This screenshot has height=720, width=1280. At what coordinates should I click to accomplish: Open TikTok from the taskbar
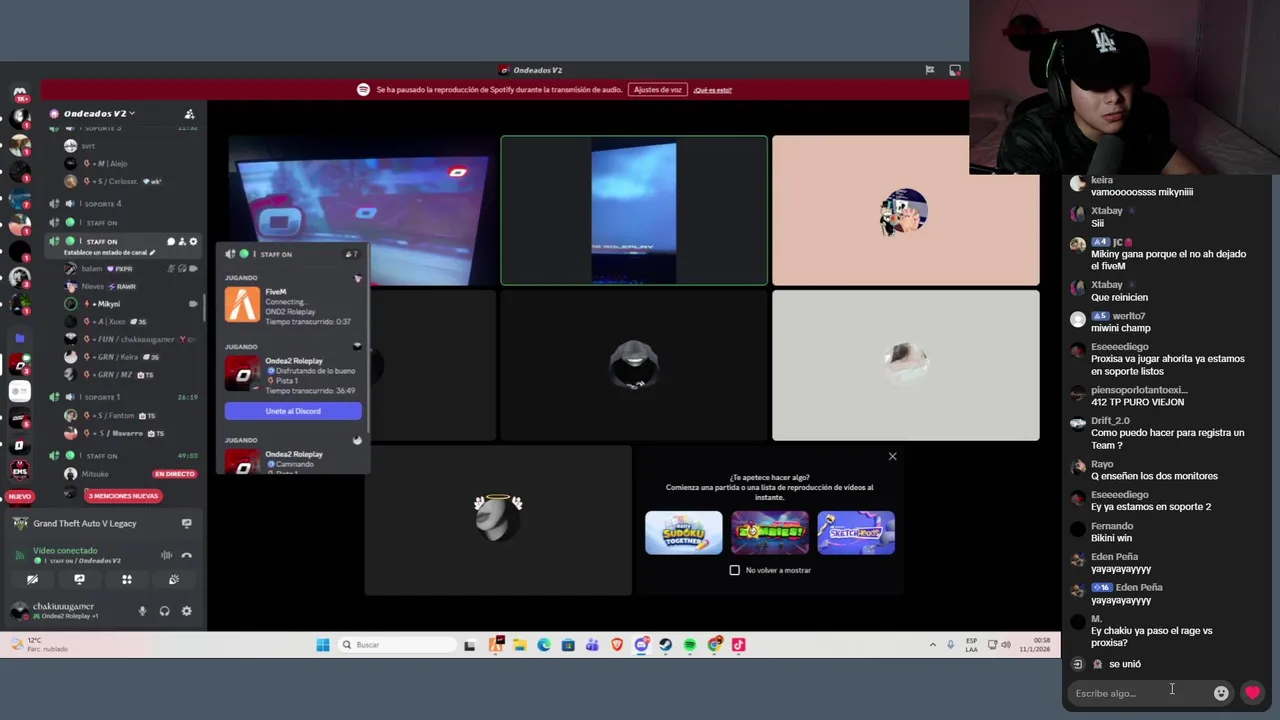pos(738,645)
